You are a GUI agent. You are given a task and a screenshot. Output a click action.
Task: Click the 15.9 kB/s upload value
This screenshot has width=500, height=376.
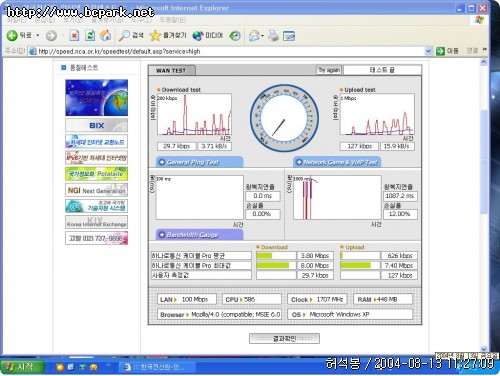click(x=397, y=146)
